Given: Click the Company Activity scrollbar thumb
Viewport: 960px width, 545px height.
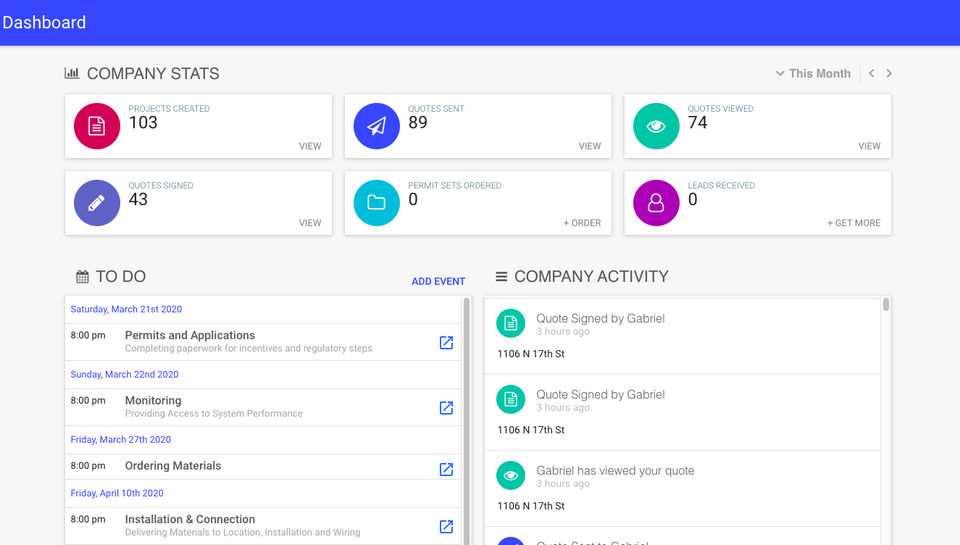Looking at the screenshot, I should tap(886, 304).
